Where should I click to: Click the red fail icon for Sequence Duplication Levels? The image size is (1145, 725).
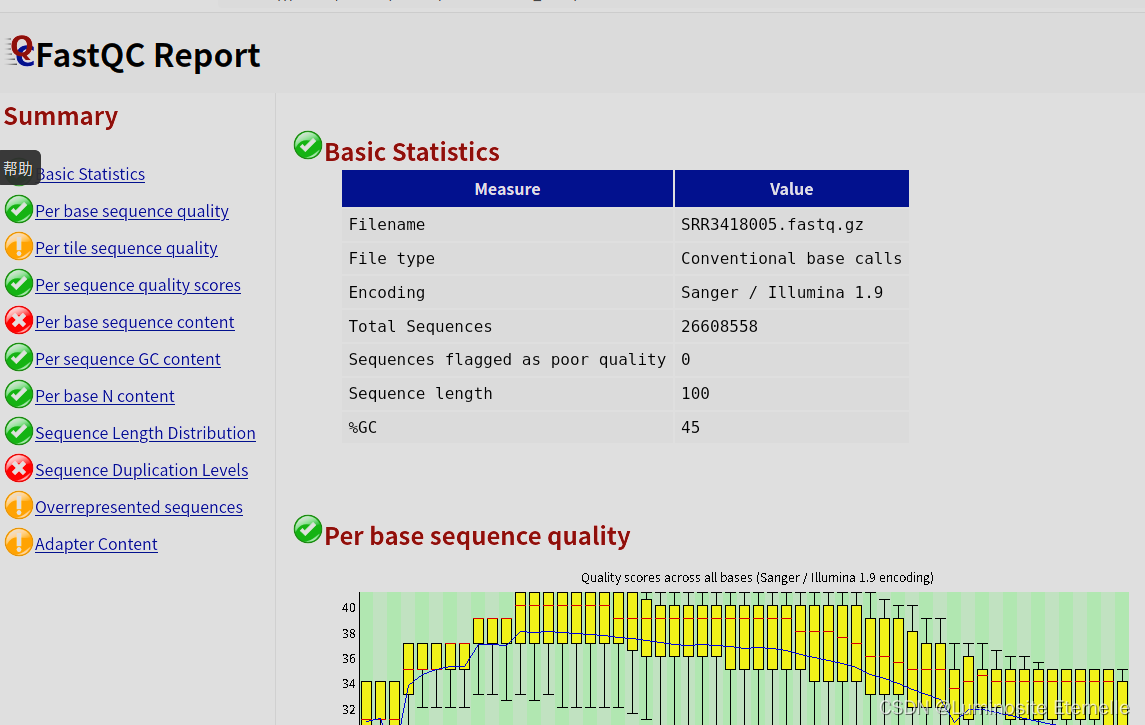click(19, 467)
